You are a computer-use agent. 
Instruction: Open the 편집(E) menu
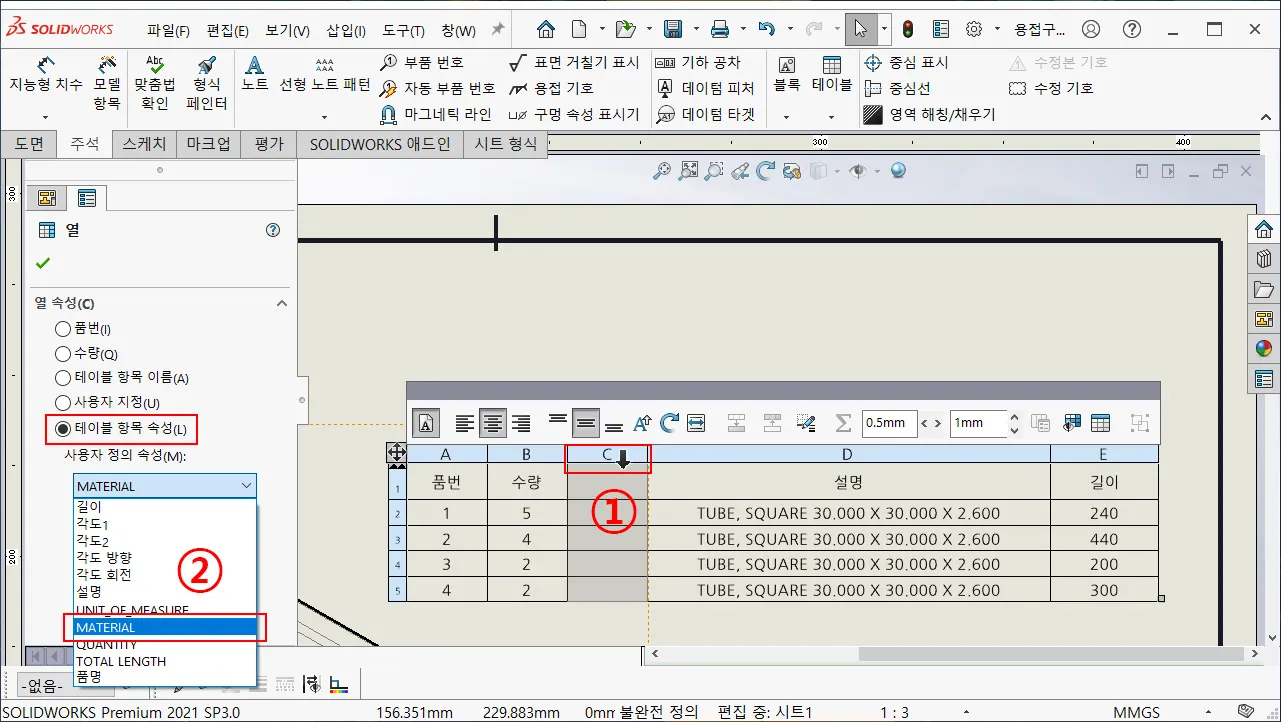(228, 30)
